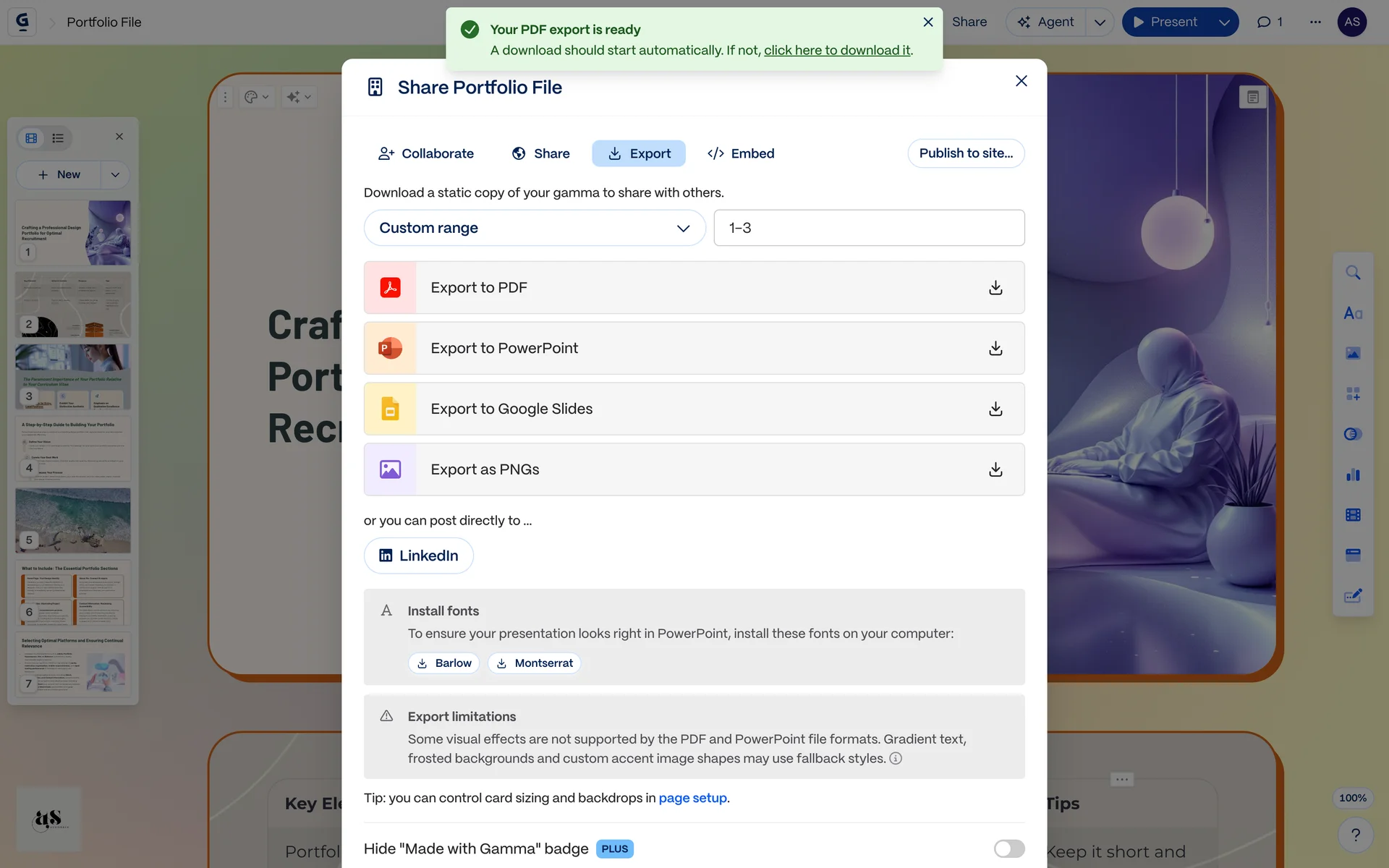Switch to list view in slide panel

coord(58,138)
